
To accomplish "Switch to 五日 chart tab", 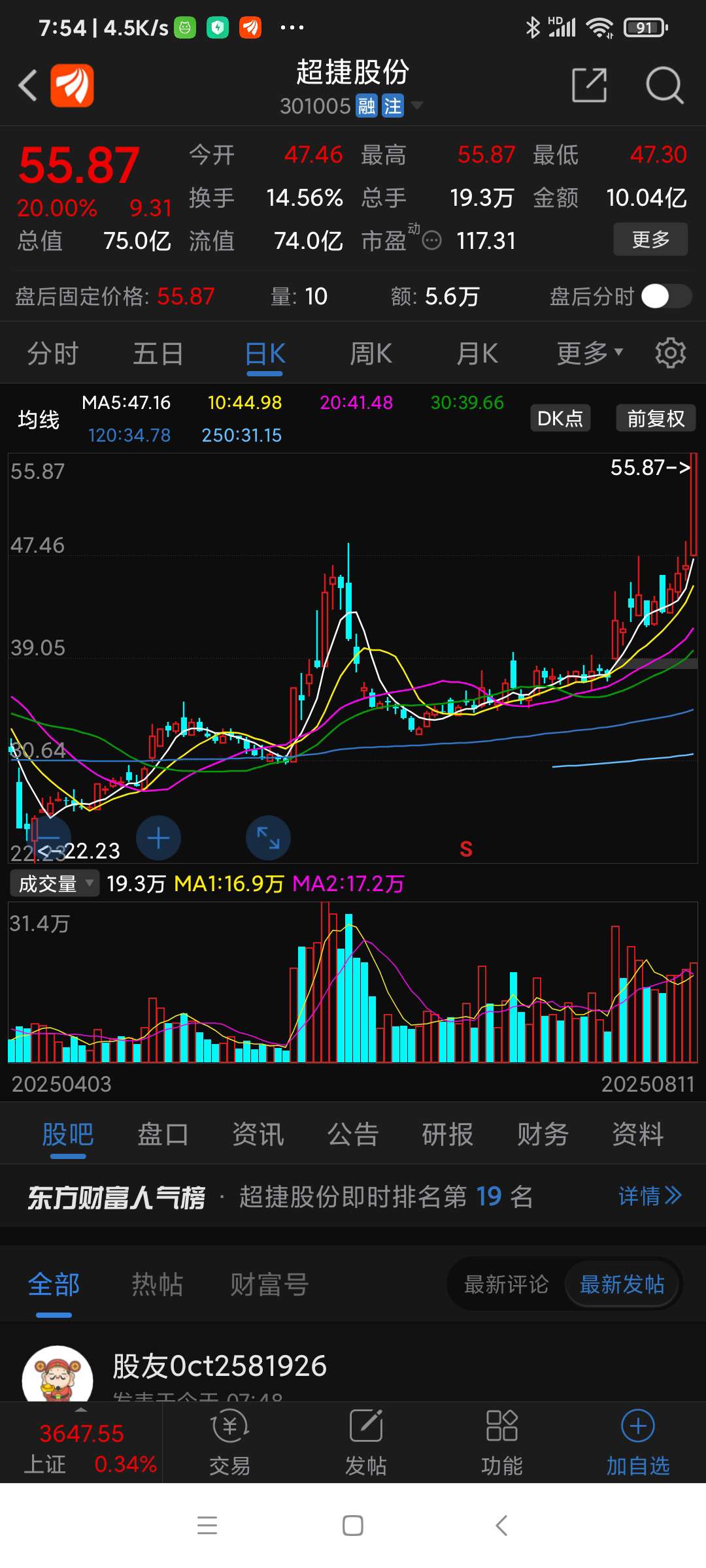I will click(158, 353).
